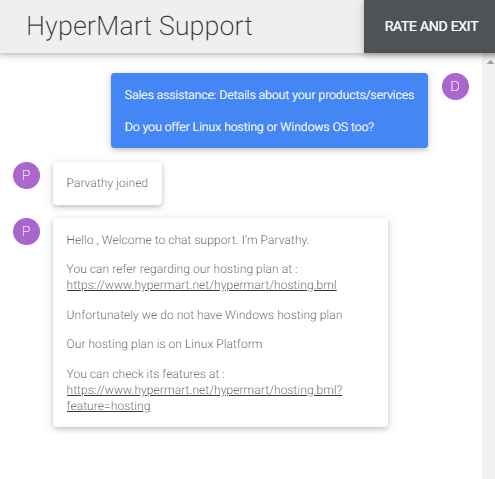This screenshot has height=479, width=495.
Task: Click the P avatar beside Parvathy joined
Action: pyautogui.click(x=26, y=175)
